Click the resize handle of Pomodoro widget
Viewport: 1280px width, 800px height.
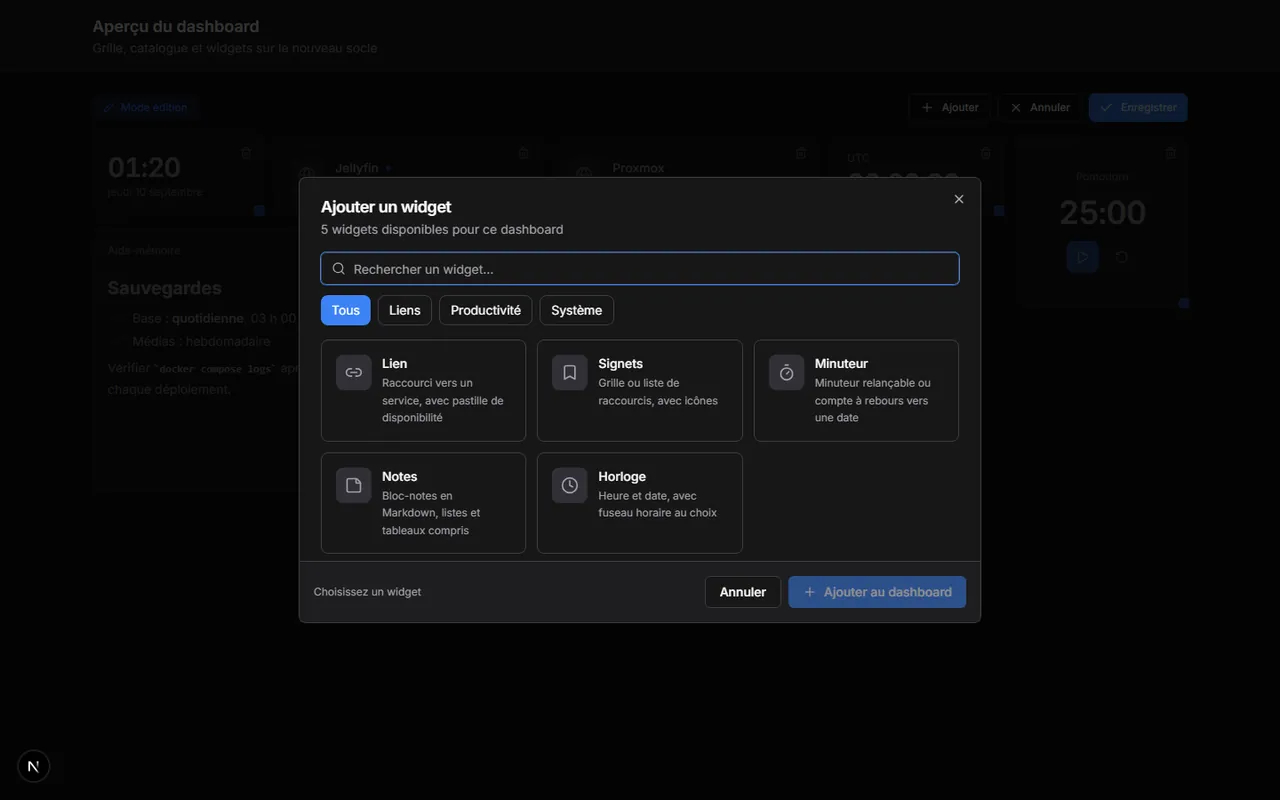coord(1184,303)
